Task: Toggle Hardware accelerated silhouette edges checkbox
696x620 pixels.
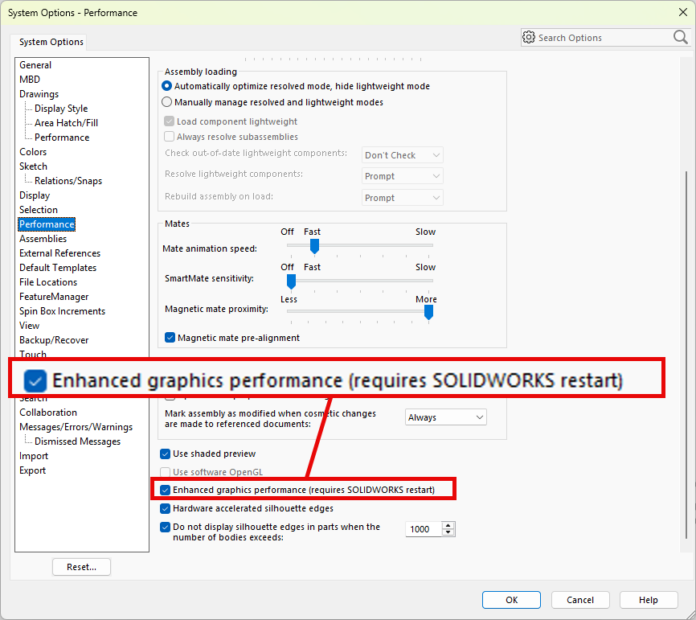Action: pos(165,508)
